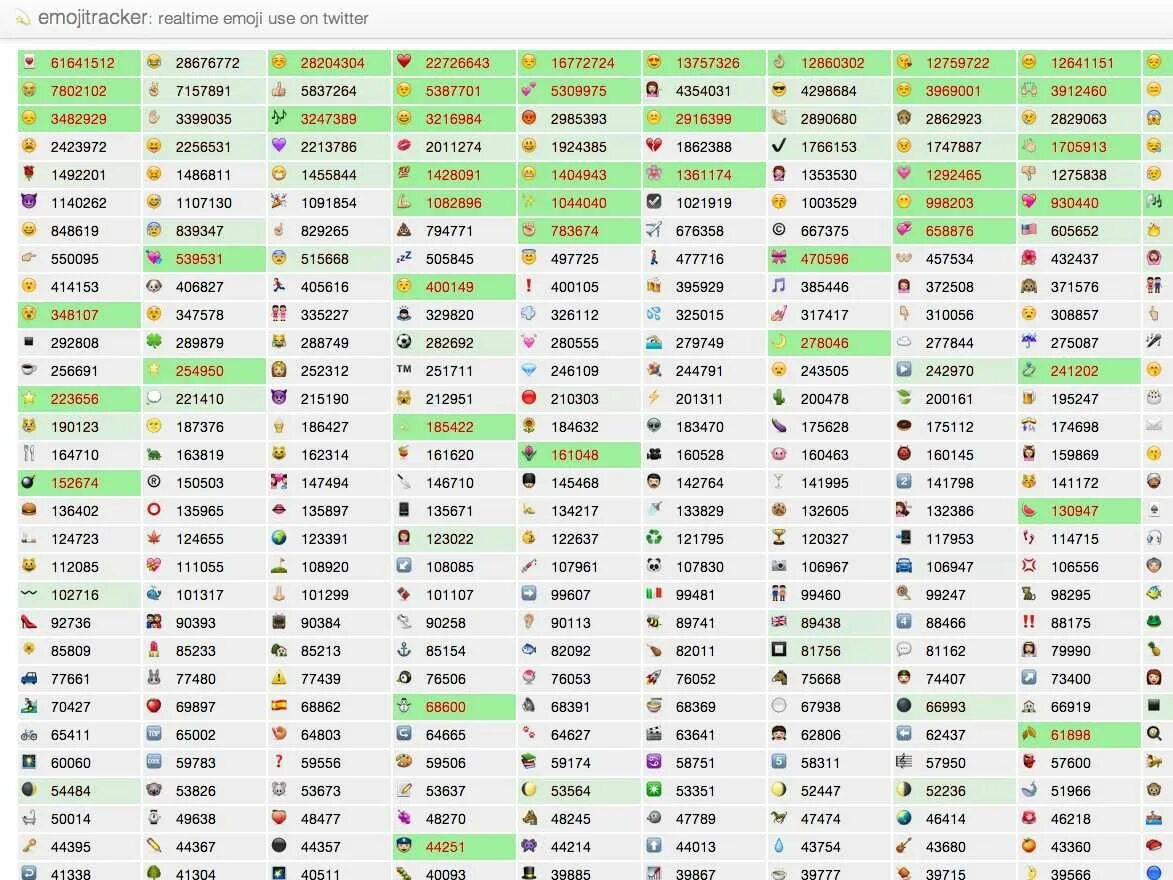Click the bicycle emoji beside 65411
Image resolution: width=1173 pixels, height=880 pixels.
(29, 734)
